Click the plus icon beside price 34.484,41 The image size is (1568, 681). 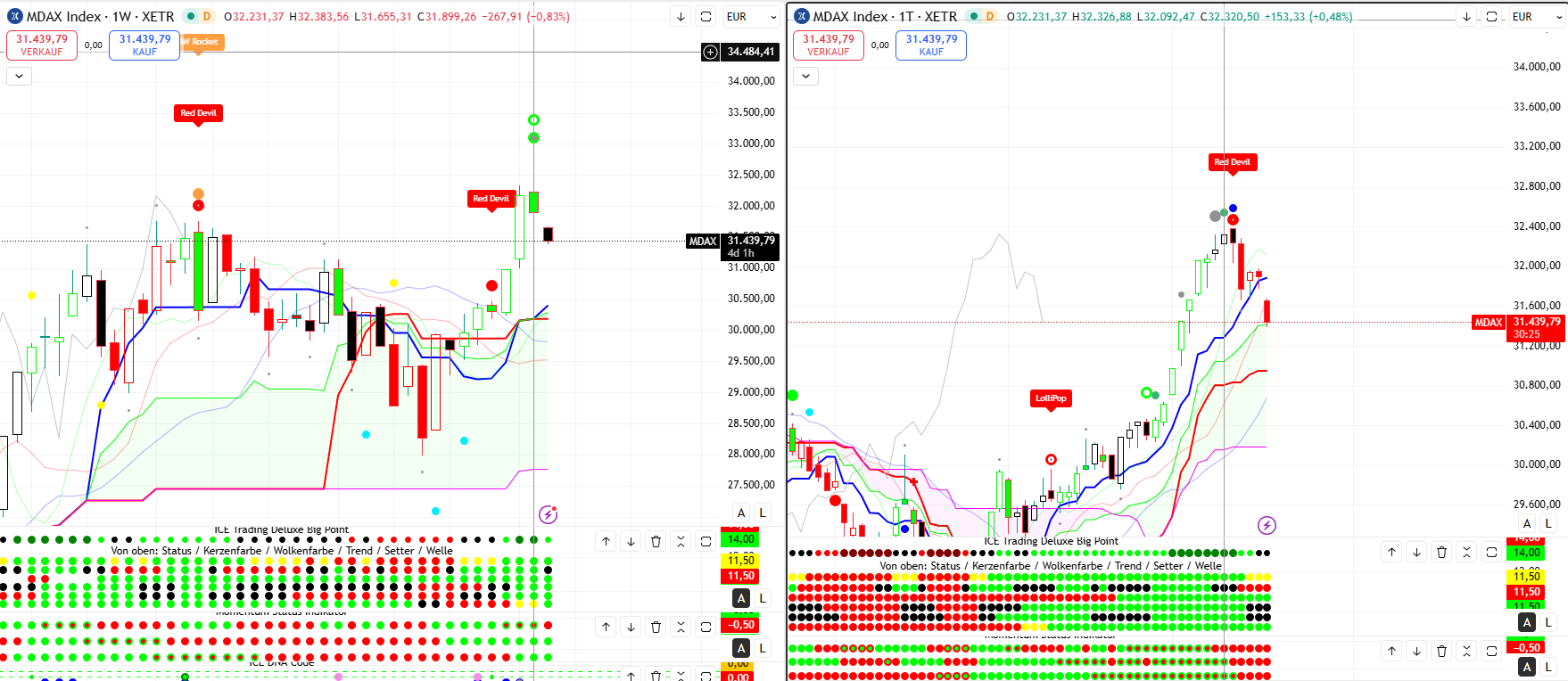(x=710, y=52)
